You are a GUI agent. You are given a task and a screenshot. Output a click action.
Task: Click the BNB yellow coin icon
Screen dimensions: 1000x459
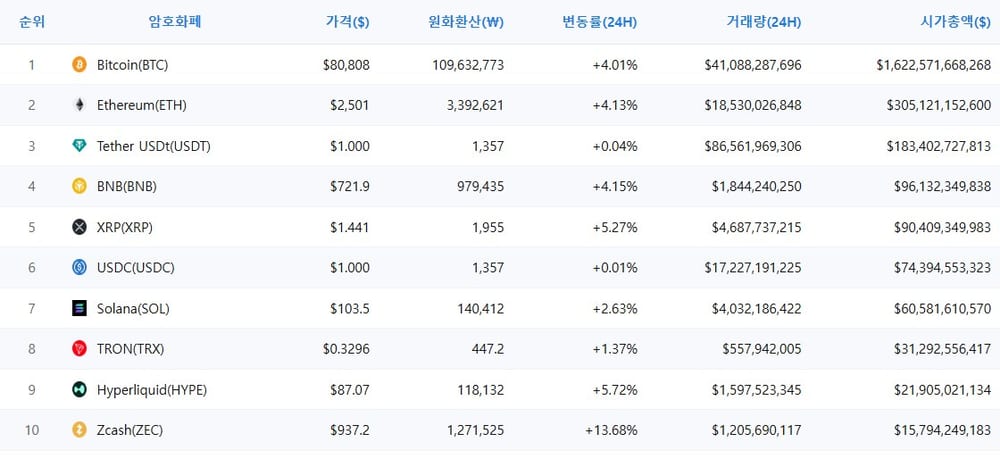(79, 186)
